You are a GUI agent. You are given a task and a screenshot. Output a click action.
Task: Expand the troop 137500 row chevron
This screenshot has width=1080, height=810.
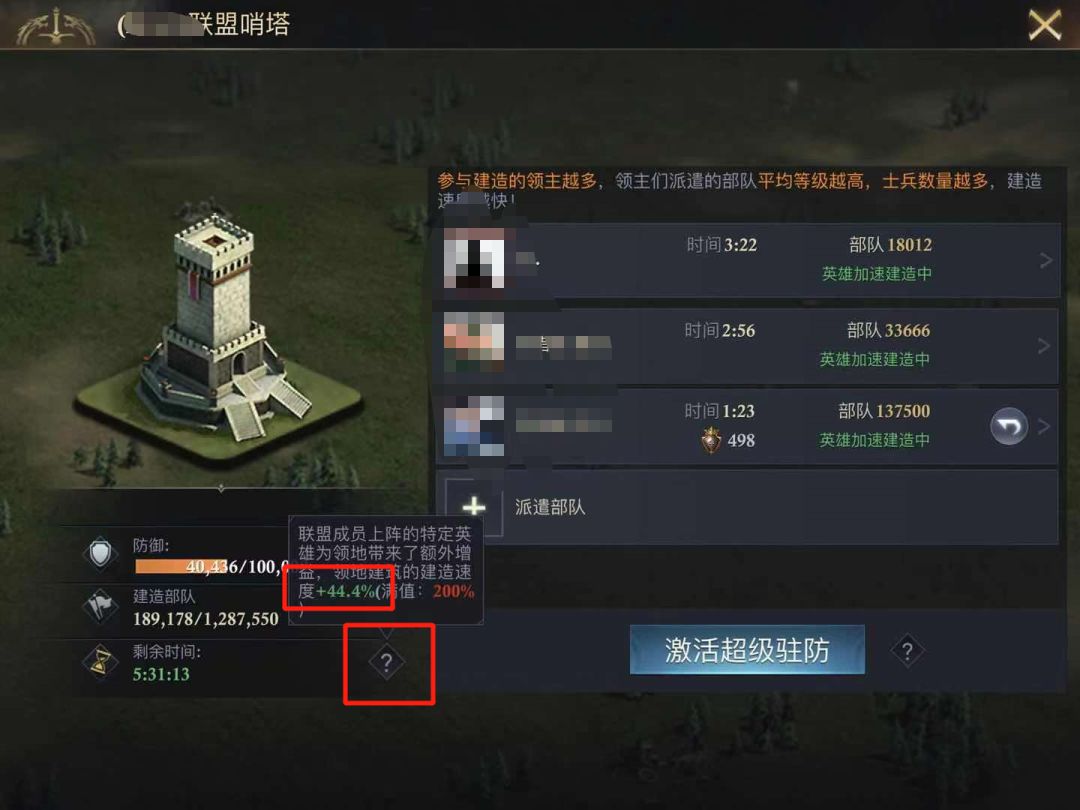(x=1044, y=427)
